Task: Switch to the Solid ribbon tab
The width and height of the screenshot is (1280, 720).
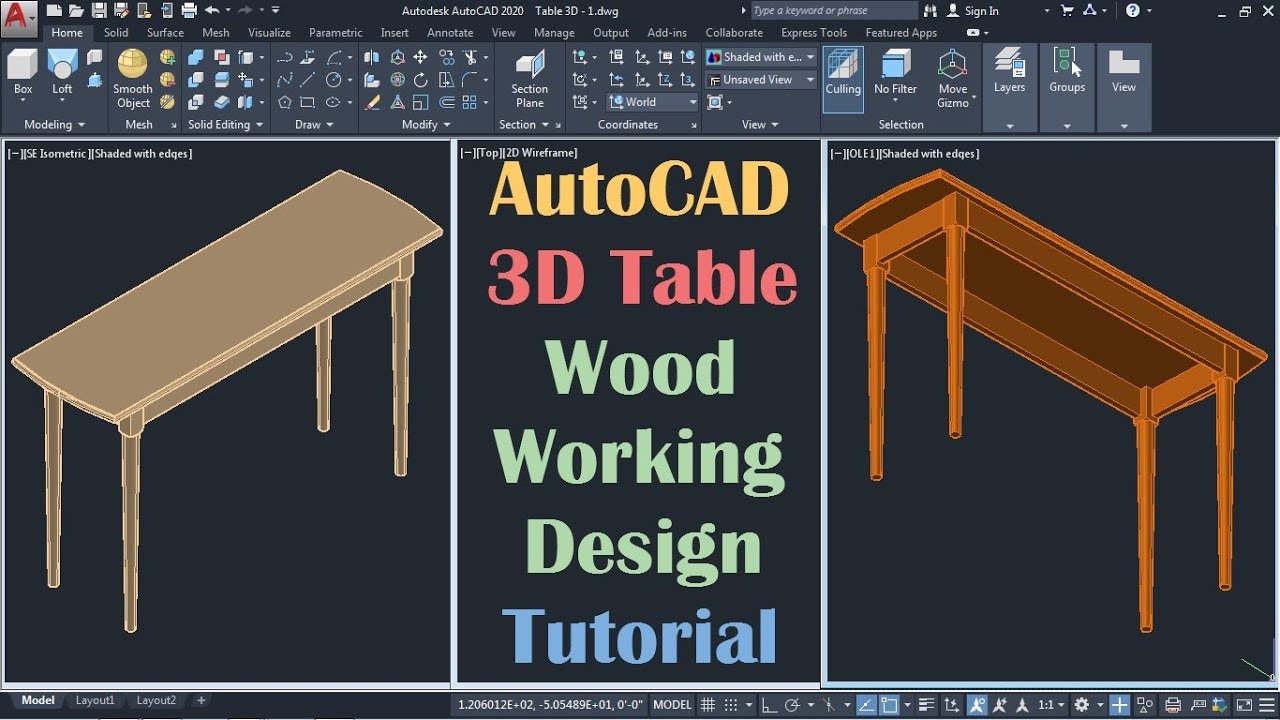Action: pos(116,33)
